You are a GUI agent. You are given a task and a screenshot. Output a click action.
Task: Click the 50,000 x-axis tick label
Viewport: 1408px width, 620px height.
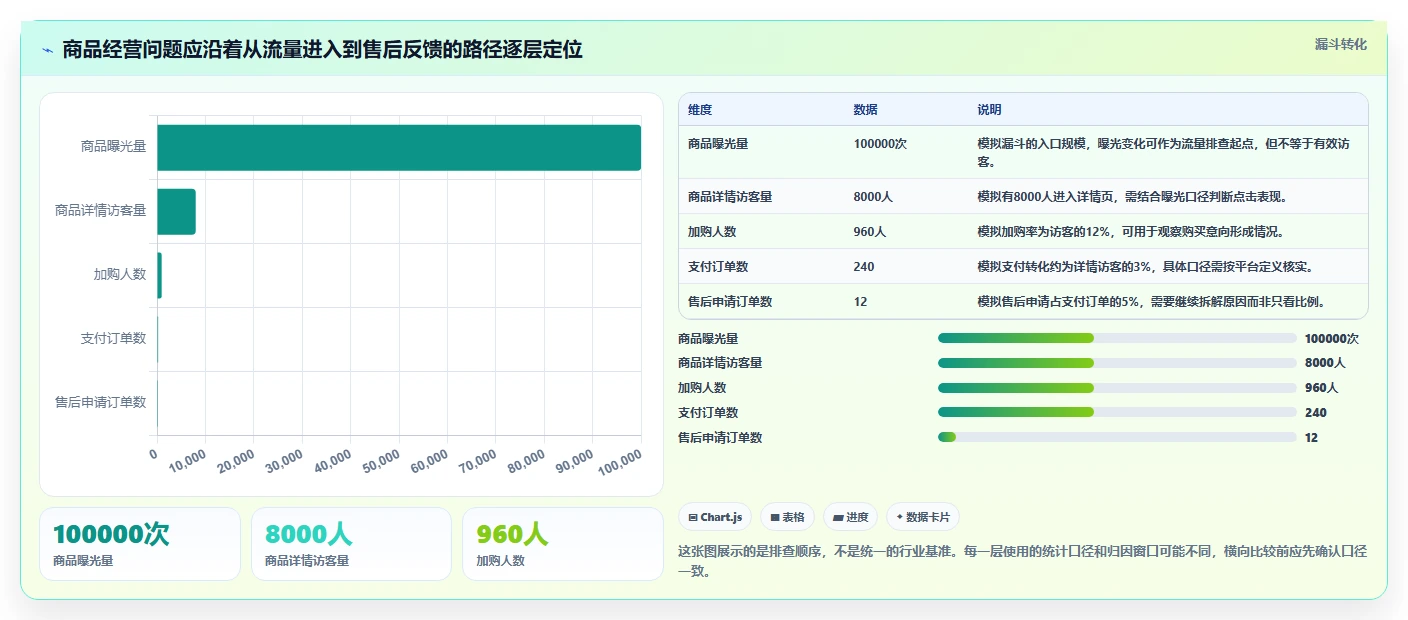point(381,462)
